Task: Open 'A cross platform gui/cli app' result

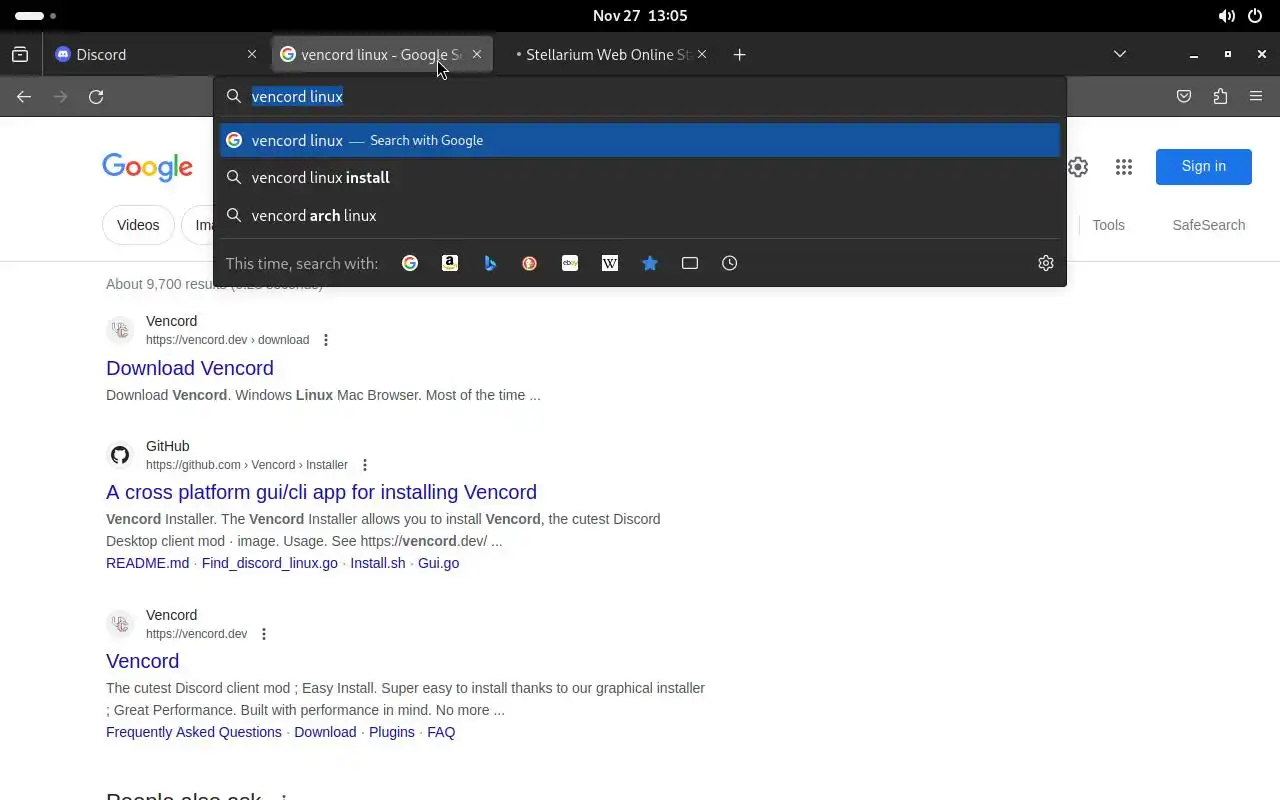Action: coord(321,492)
